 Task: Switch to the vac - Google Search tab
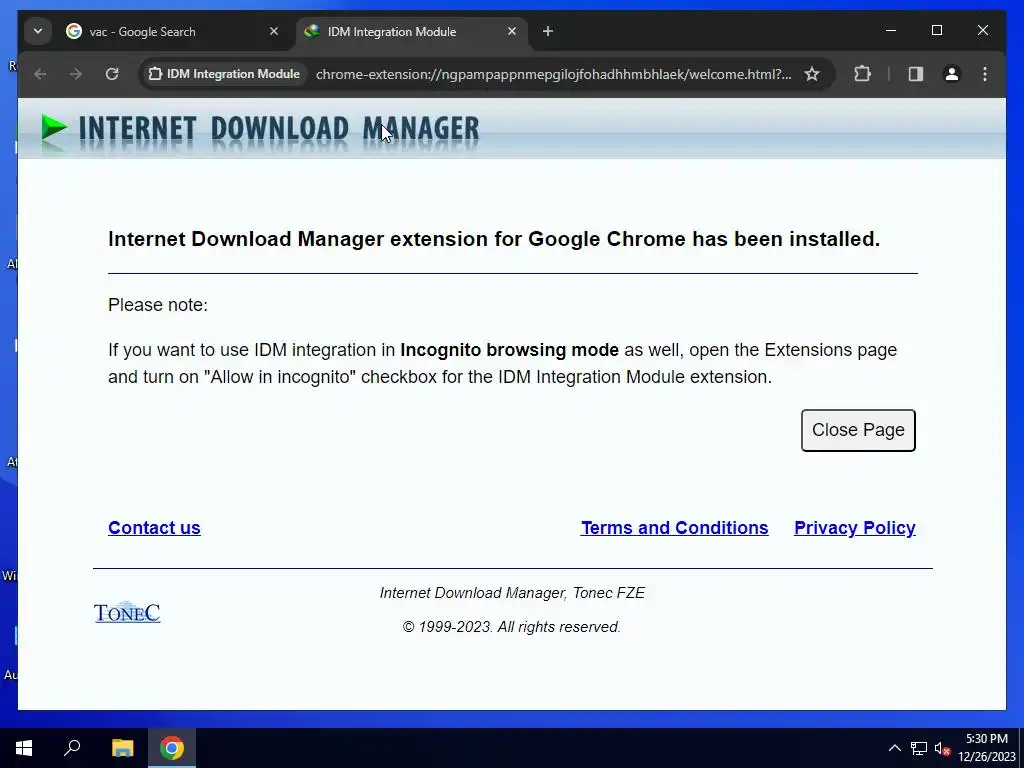(172, 31)
